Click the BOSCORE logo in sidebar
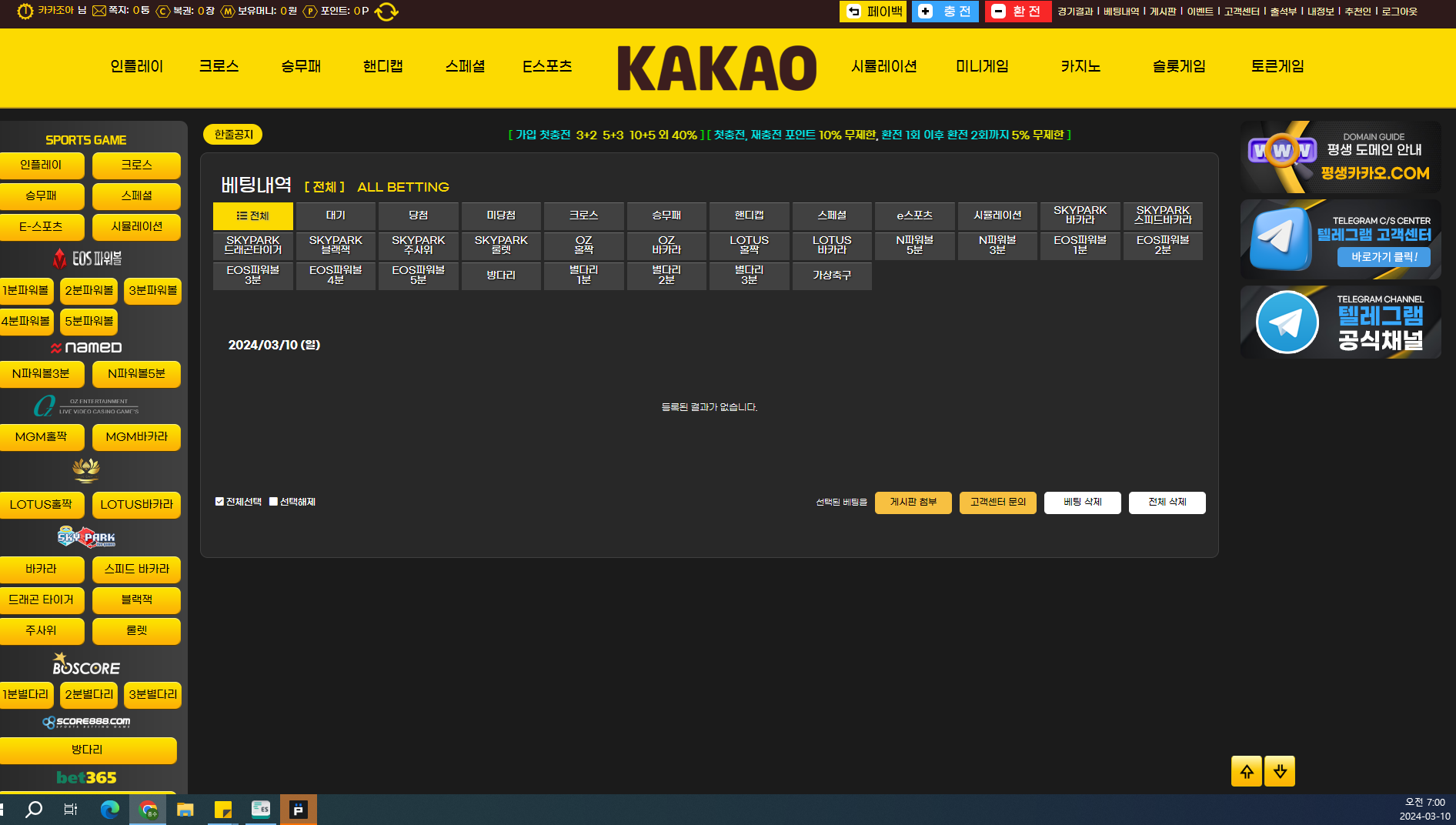The image size is (1456, 825). pos(86,664)
